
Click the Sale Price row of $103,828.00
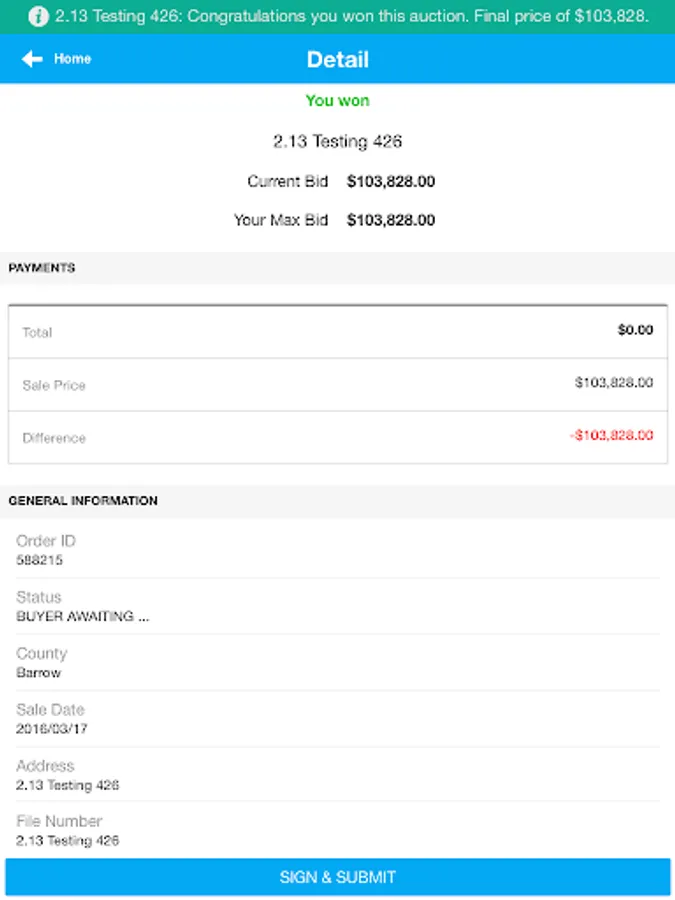337,384
